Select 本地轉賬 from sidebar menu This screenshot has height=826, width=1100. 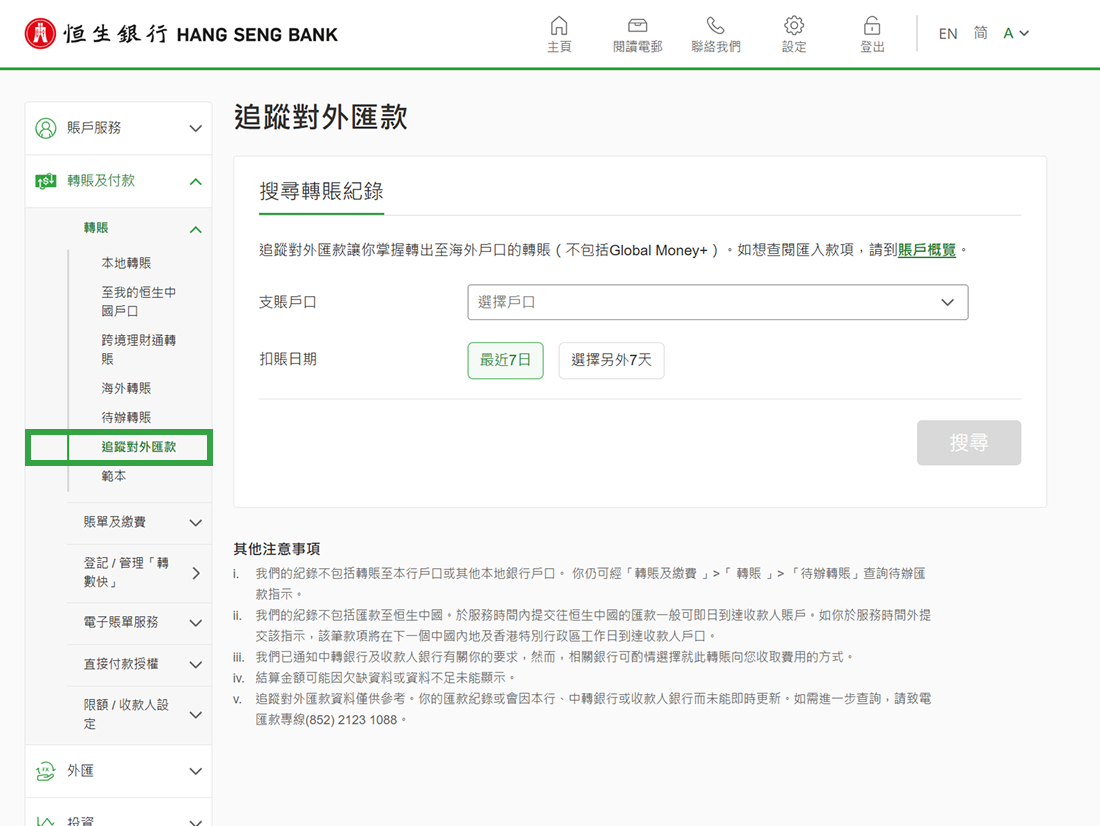tap(126, 263)
